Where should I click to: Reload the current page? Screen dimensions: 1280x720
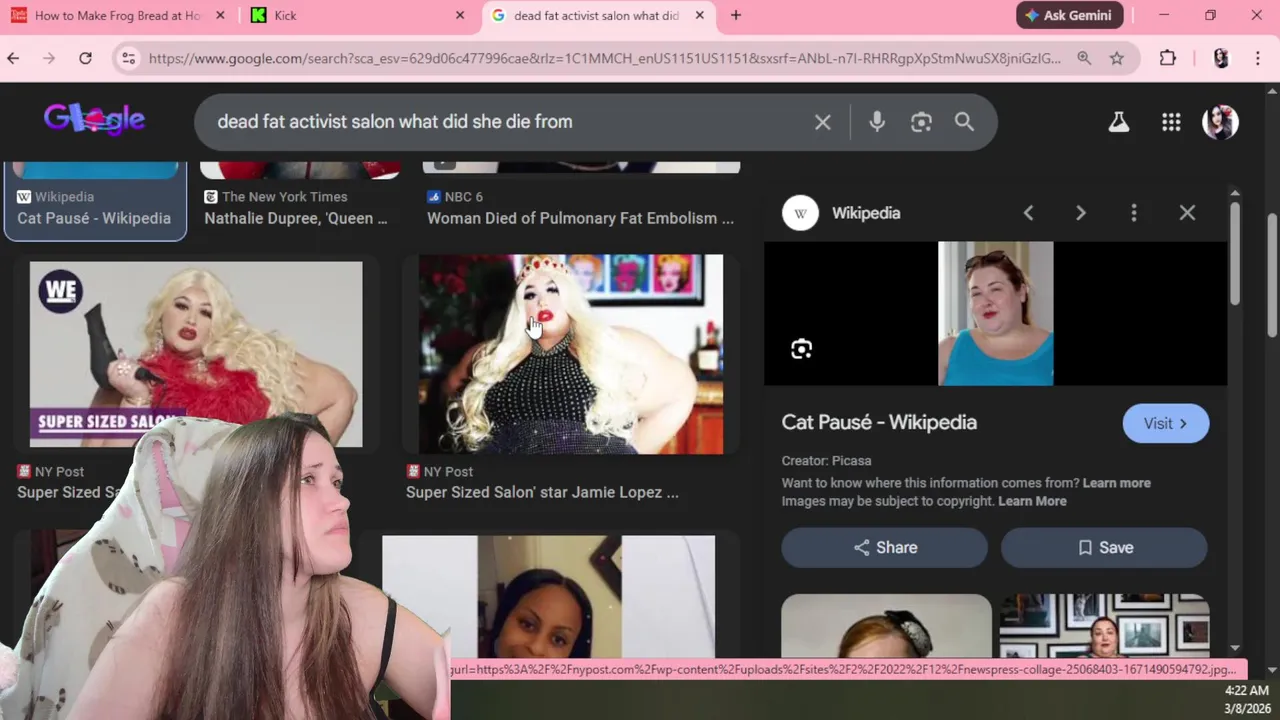pos(85,58)
